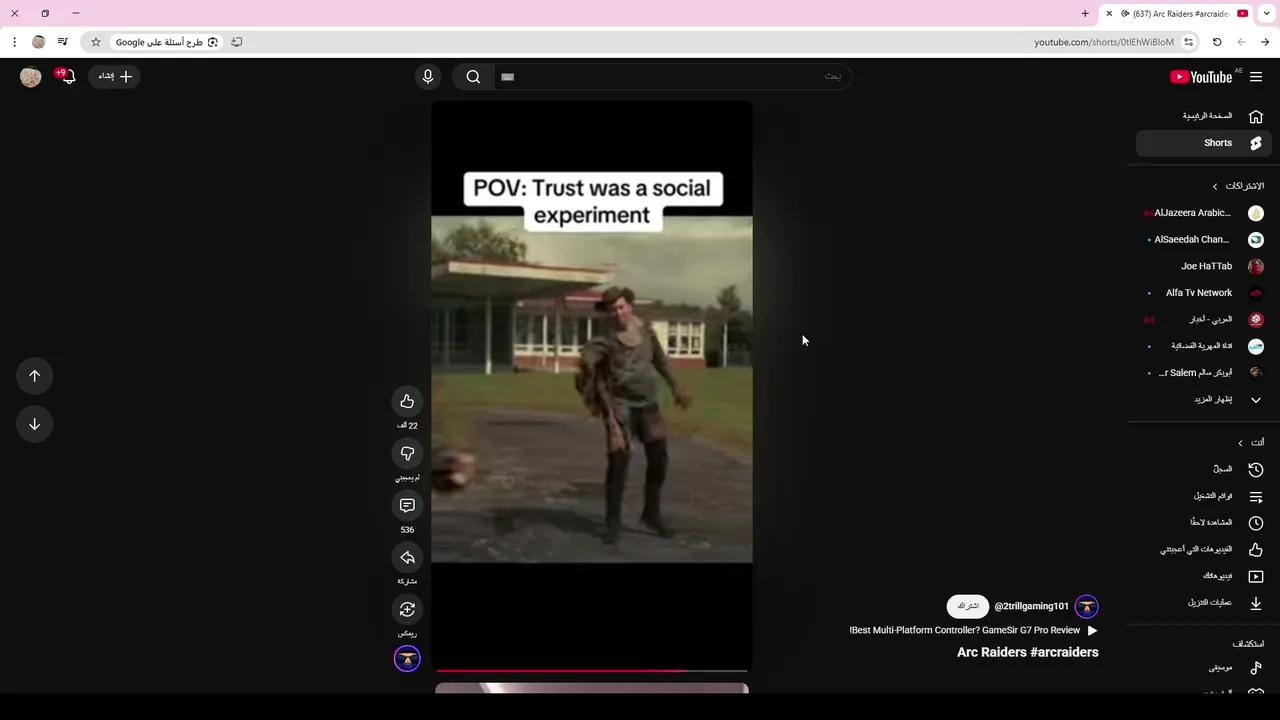1280x720 pixels.
Task: Open the subscriptions section header arrow
Action: tap(1215, 186)
